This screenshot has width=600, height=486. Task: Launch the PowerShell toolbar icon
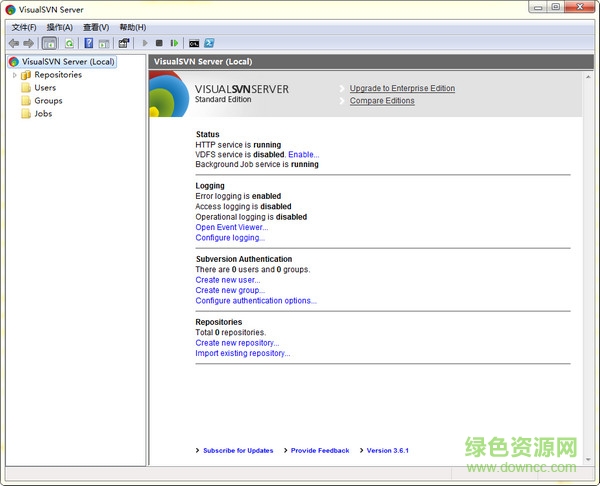pos(209,43)
